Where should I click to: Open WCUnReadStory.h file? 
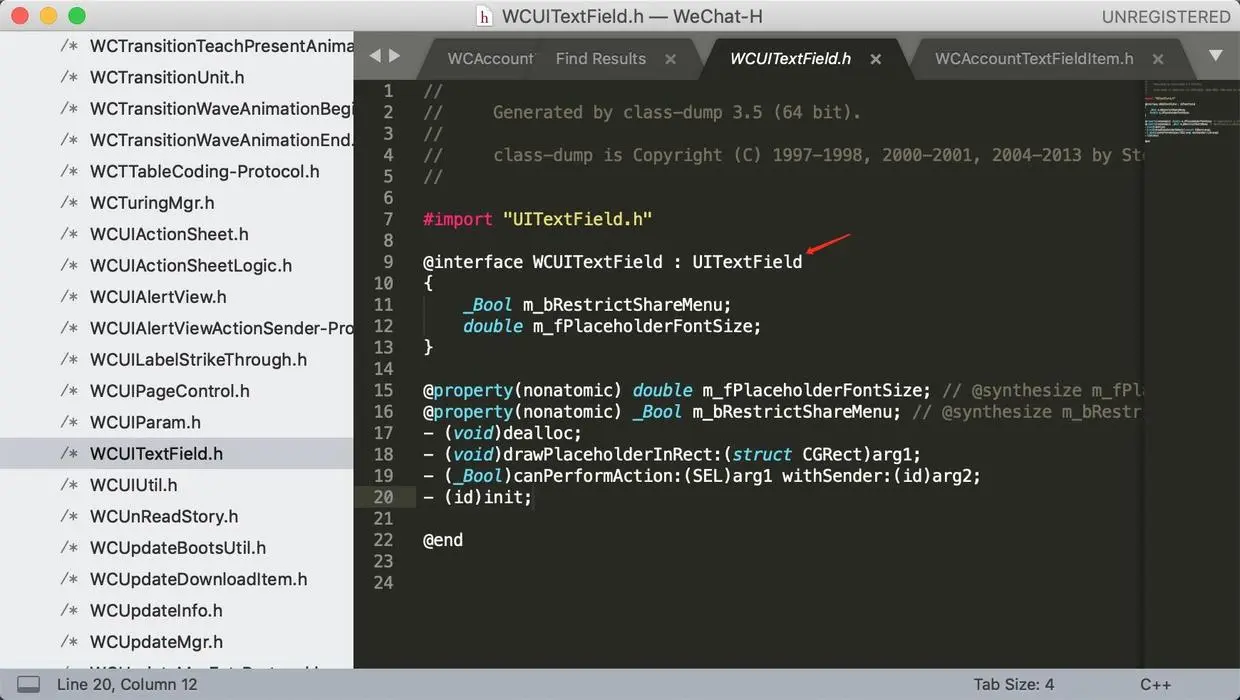click(164, 516)
